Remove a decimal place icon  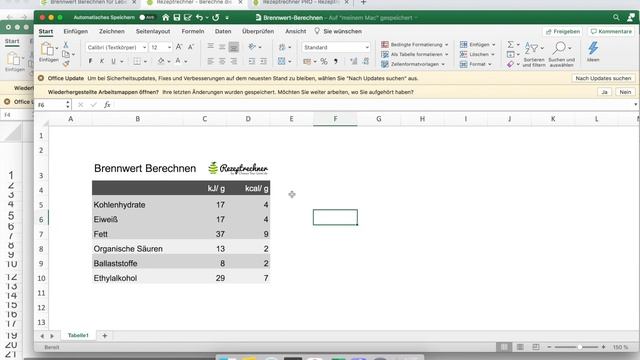click(x=366, y=61)
